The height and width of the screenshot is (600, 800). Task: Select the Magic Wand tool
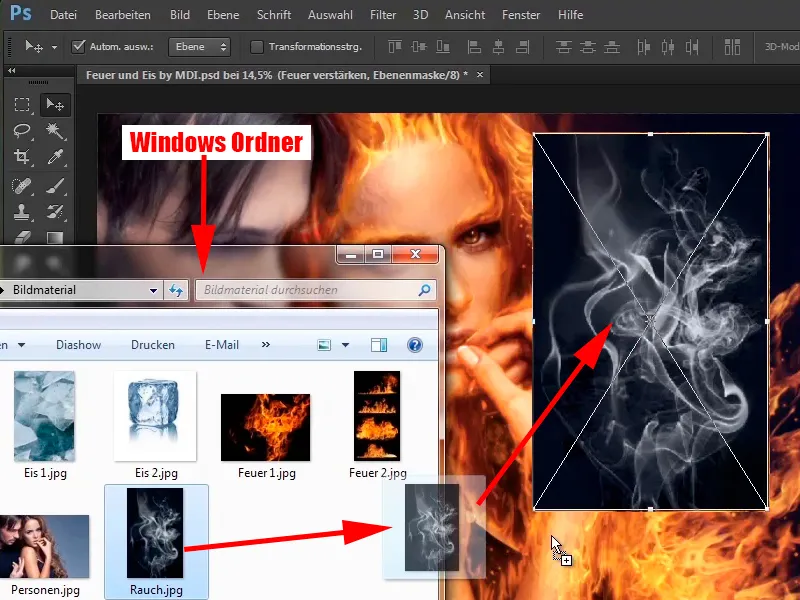55,131
